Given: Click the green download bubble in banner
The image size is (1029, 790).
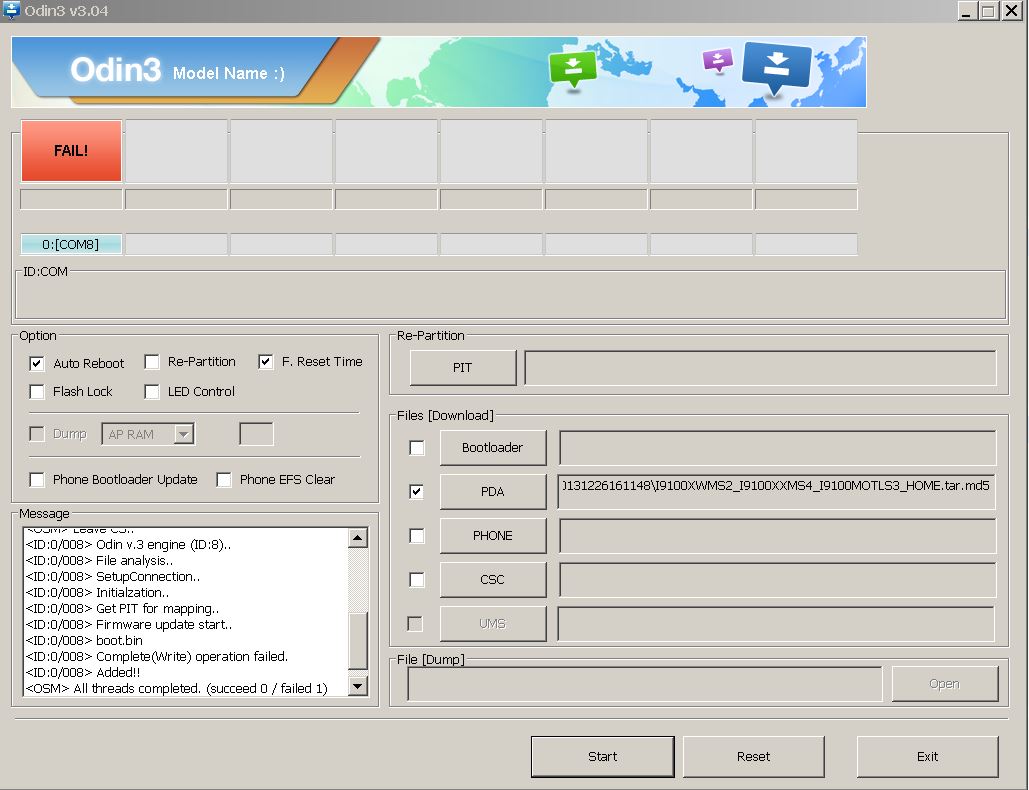Looking at the screenshot, I should click(x=573, y=68).
